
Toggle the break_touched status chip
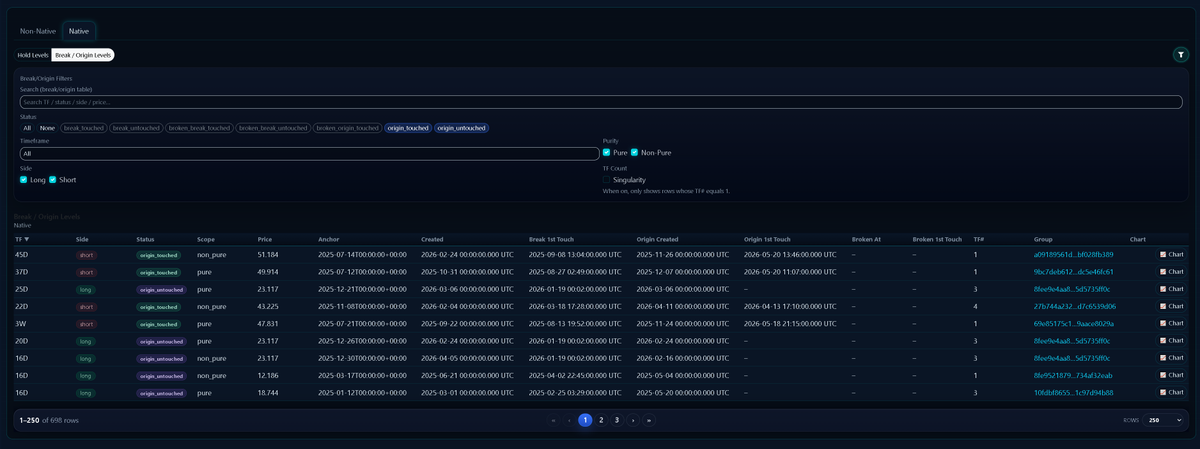83,128
